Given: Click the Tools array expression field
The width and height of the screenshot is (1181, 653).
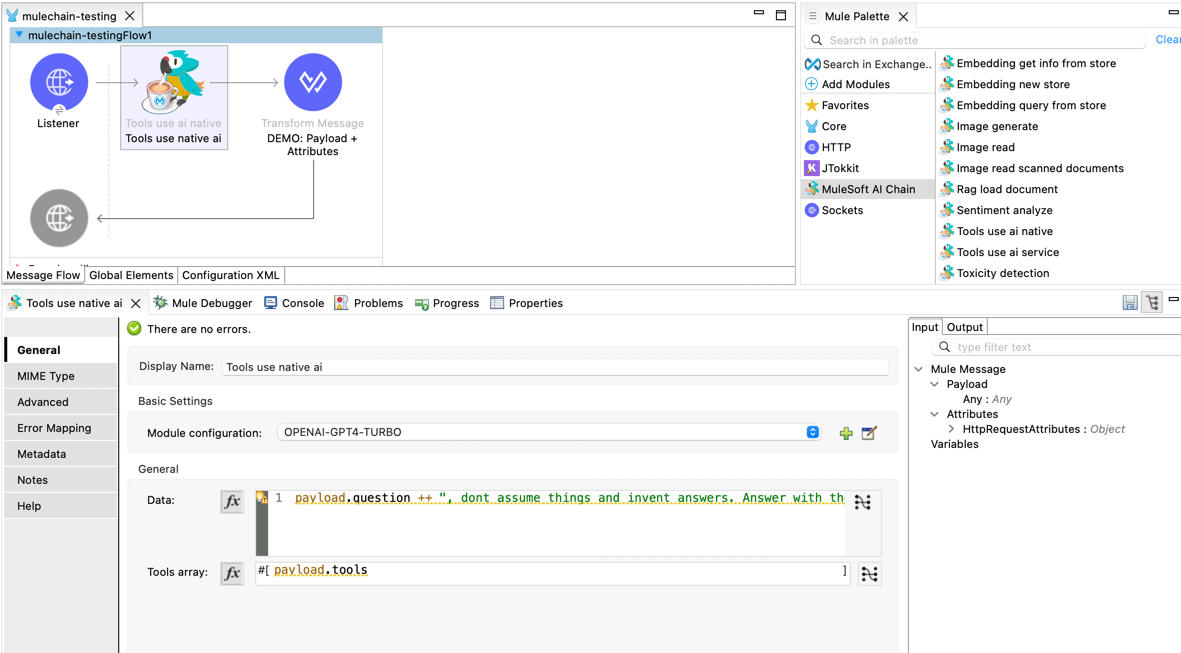Looking at the screenshot, I should point(553,572).
